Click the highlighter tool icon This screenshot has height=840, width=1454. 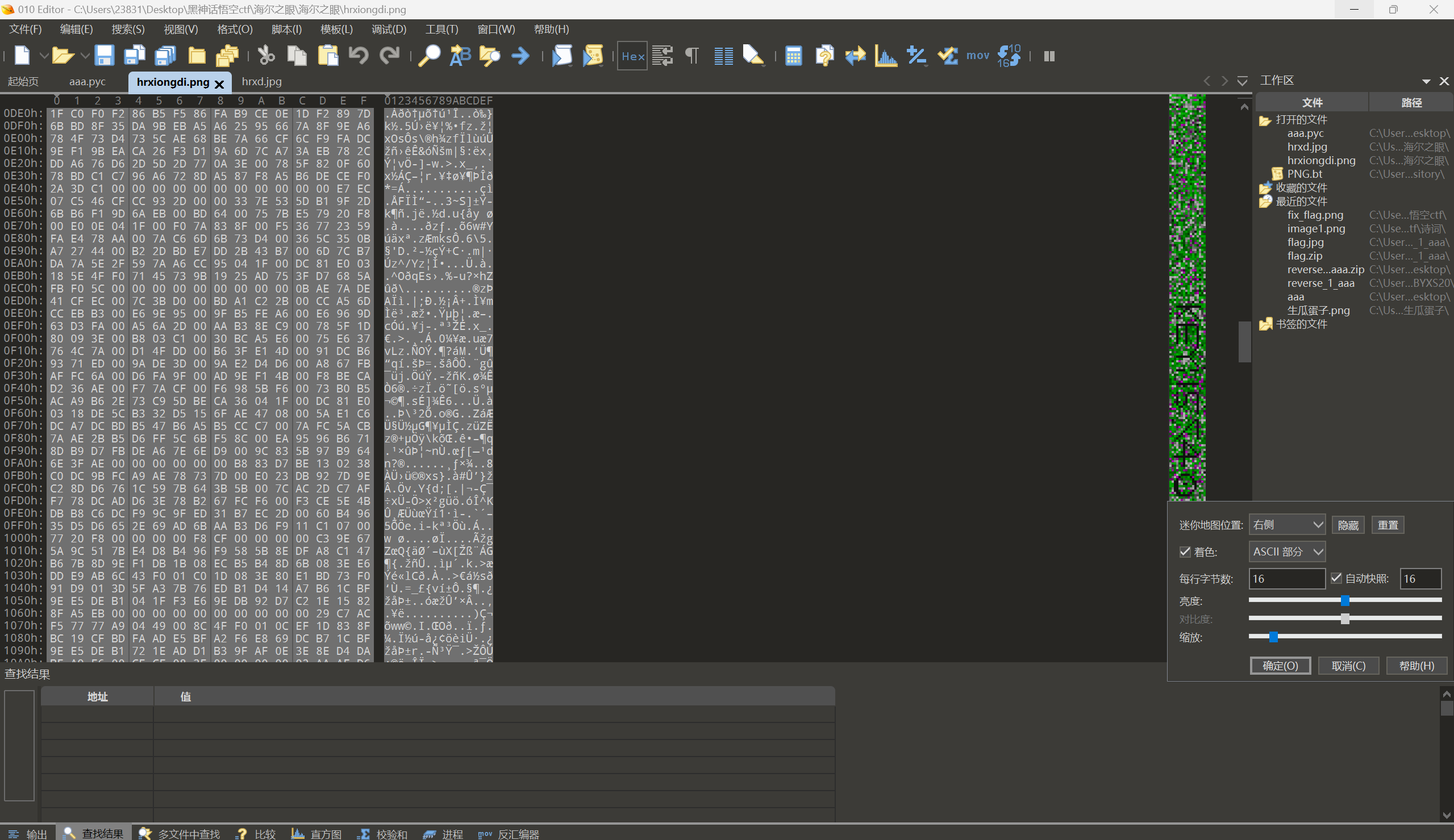coord(753,56)
